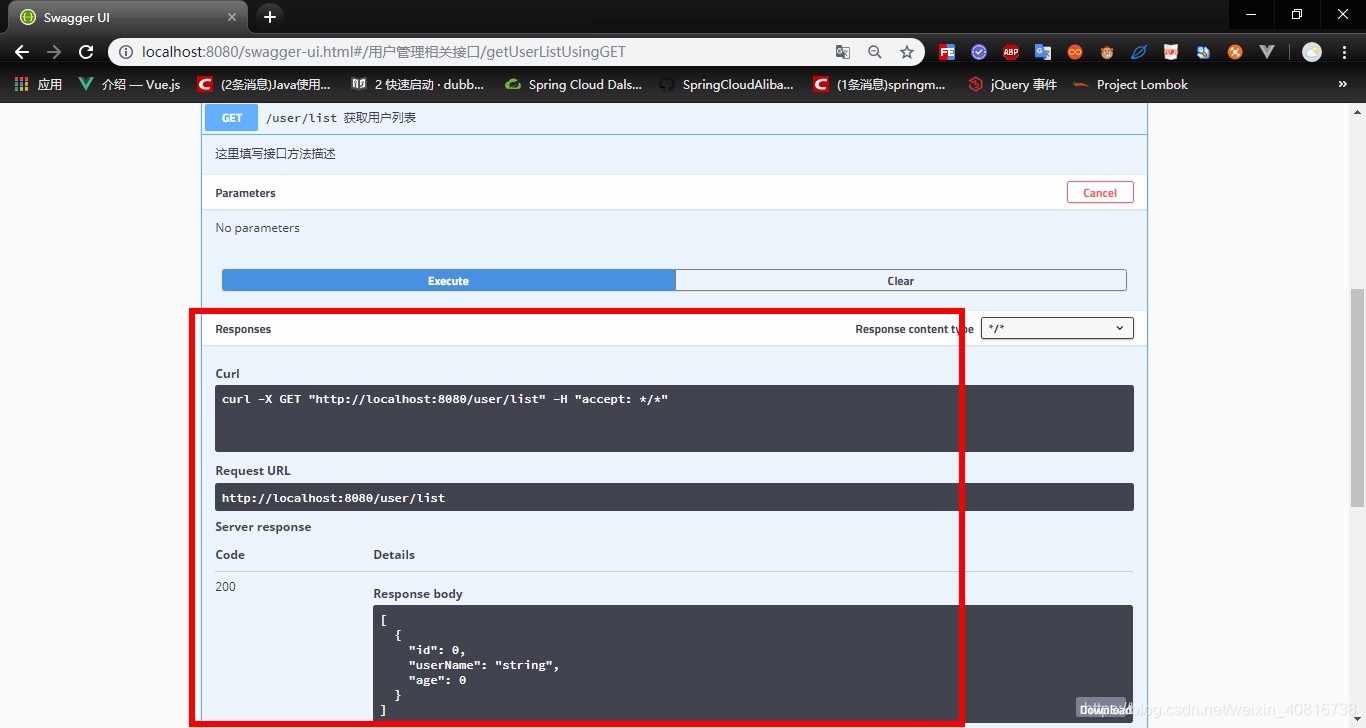Click the "id": 0 line
Image resolution: width=1366 pixels, height=728 pixels.
437,650
